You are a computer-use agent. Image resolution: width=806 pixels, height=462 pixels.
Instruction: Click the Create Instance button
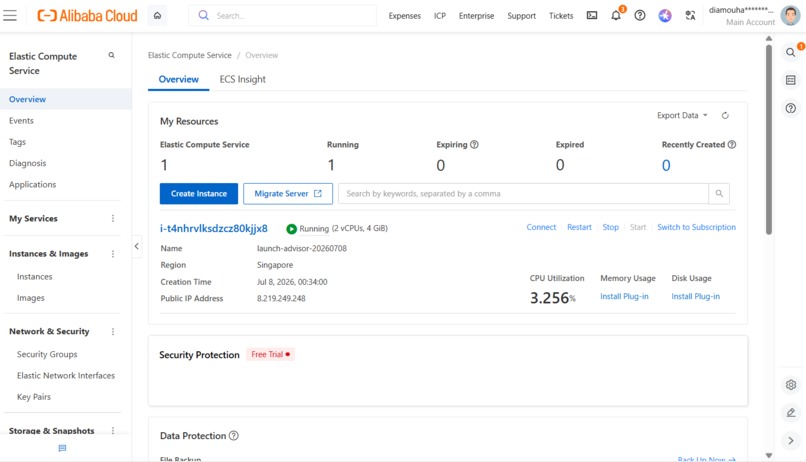199,194
